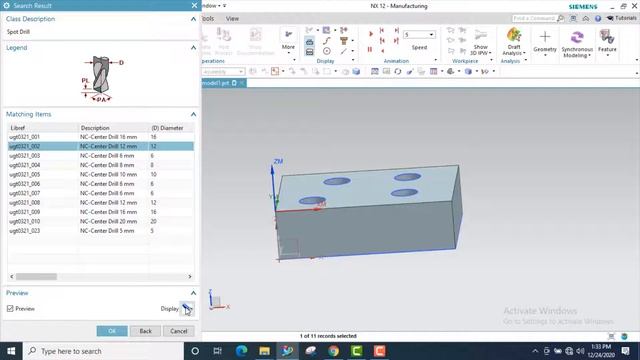Click the Draft Analysis icon

click(513, 36)
